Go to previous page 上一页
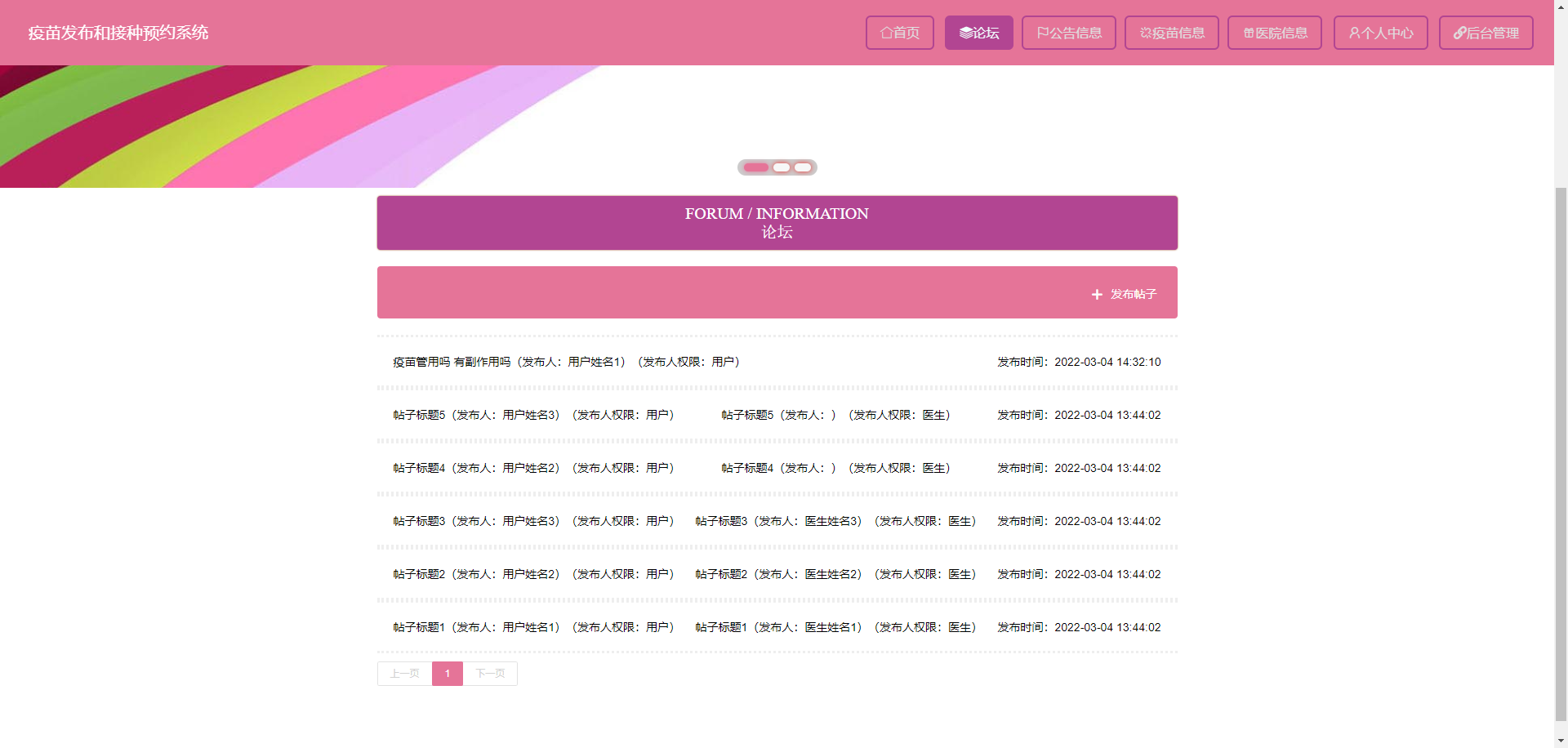Image resolution: width=1568 pixels, height=748 pixels. (404, 674)
